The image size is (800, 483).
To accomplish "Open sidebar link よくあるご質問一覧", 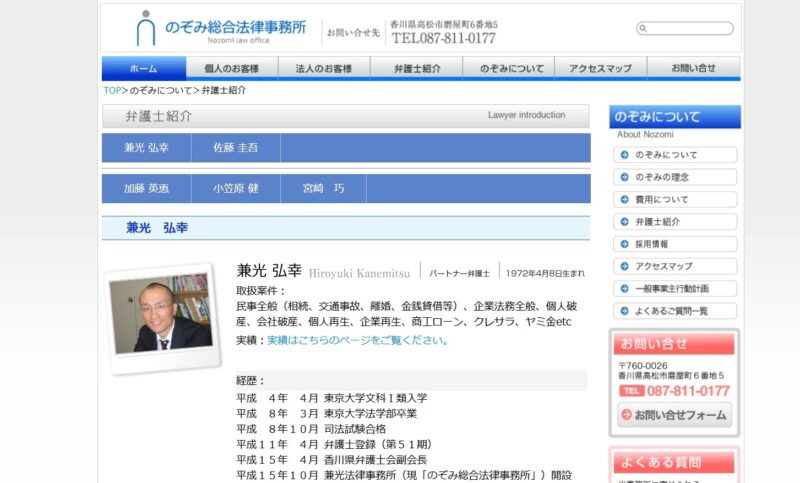I will [x=675, y=311].
